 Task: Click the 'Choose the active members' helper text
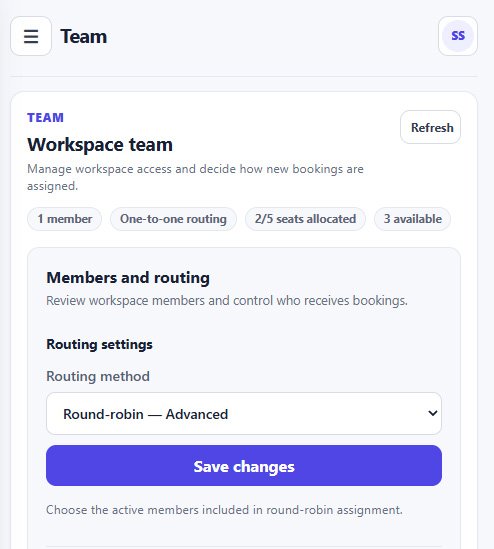pyautogui.click(x=224, y=510)
